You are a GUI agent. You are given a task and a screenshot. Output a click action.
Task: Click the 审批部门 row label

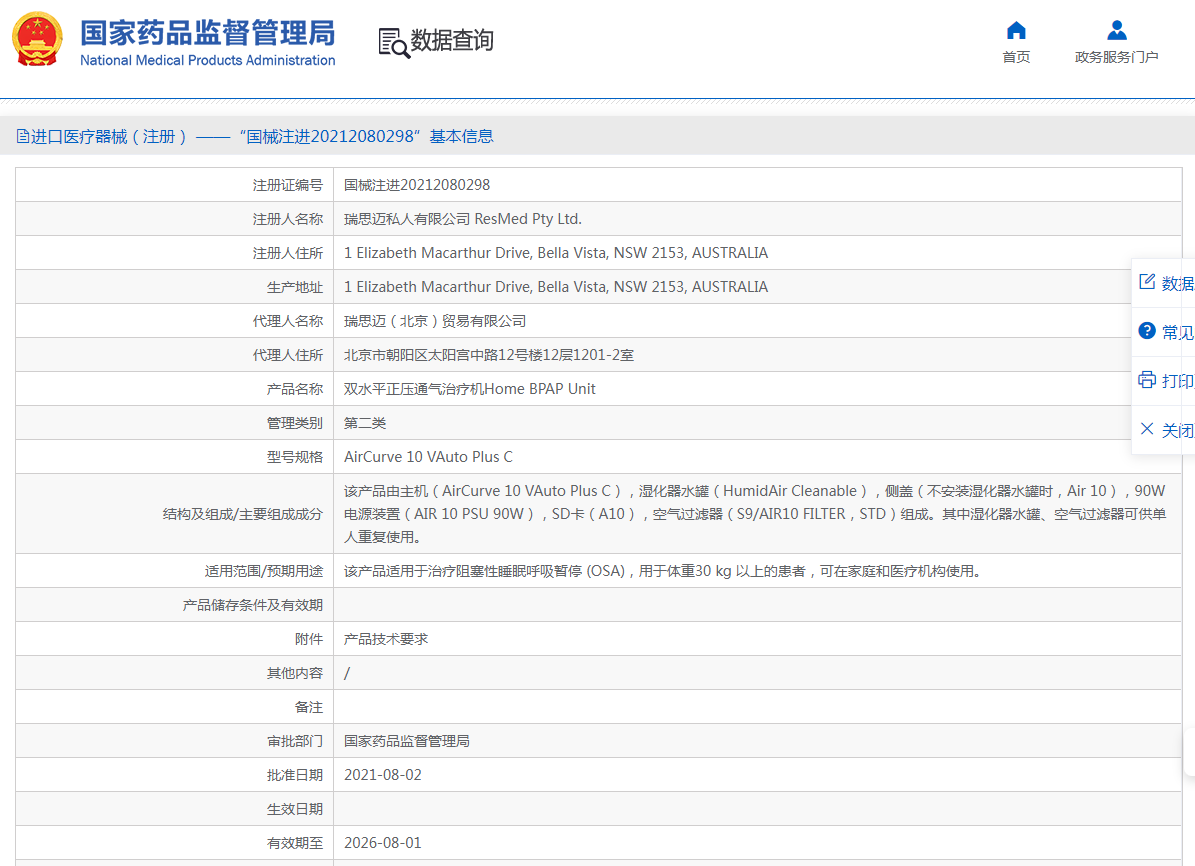pos(294,741)
